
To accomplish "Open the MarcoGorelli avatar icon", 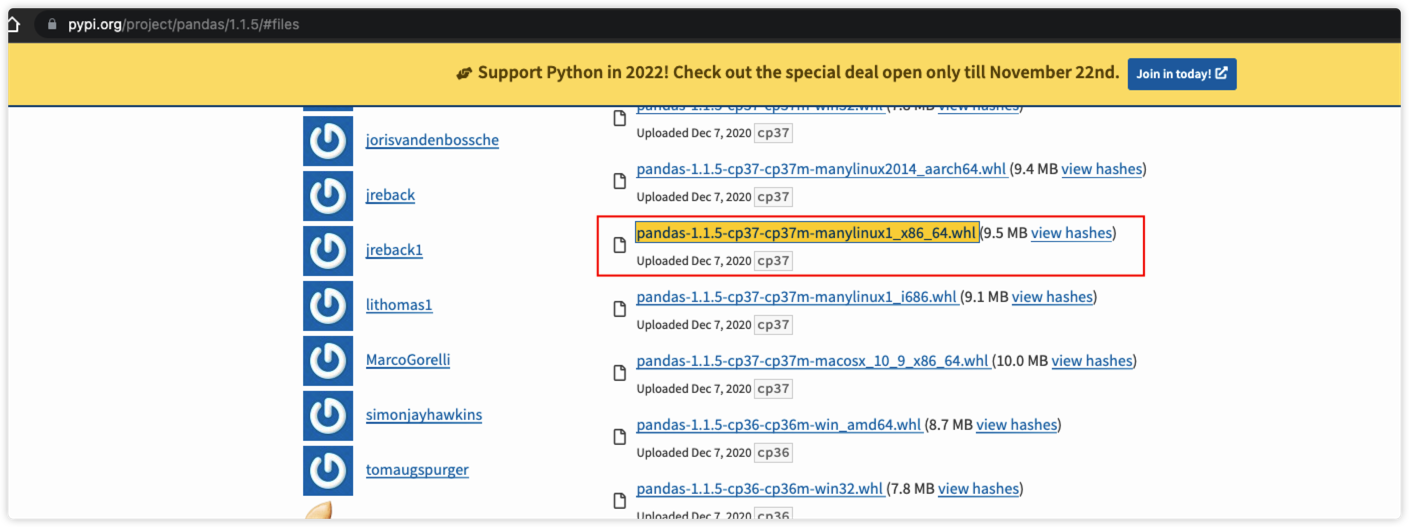I will point(328,361).
